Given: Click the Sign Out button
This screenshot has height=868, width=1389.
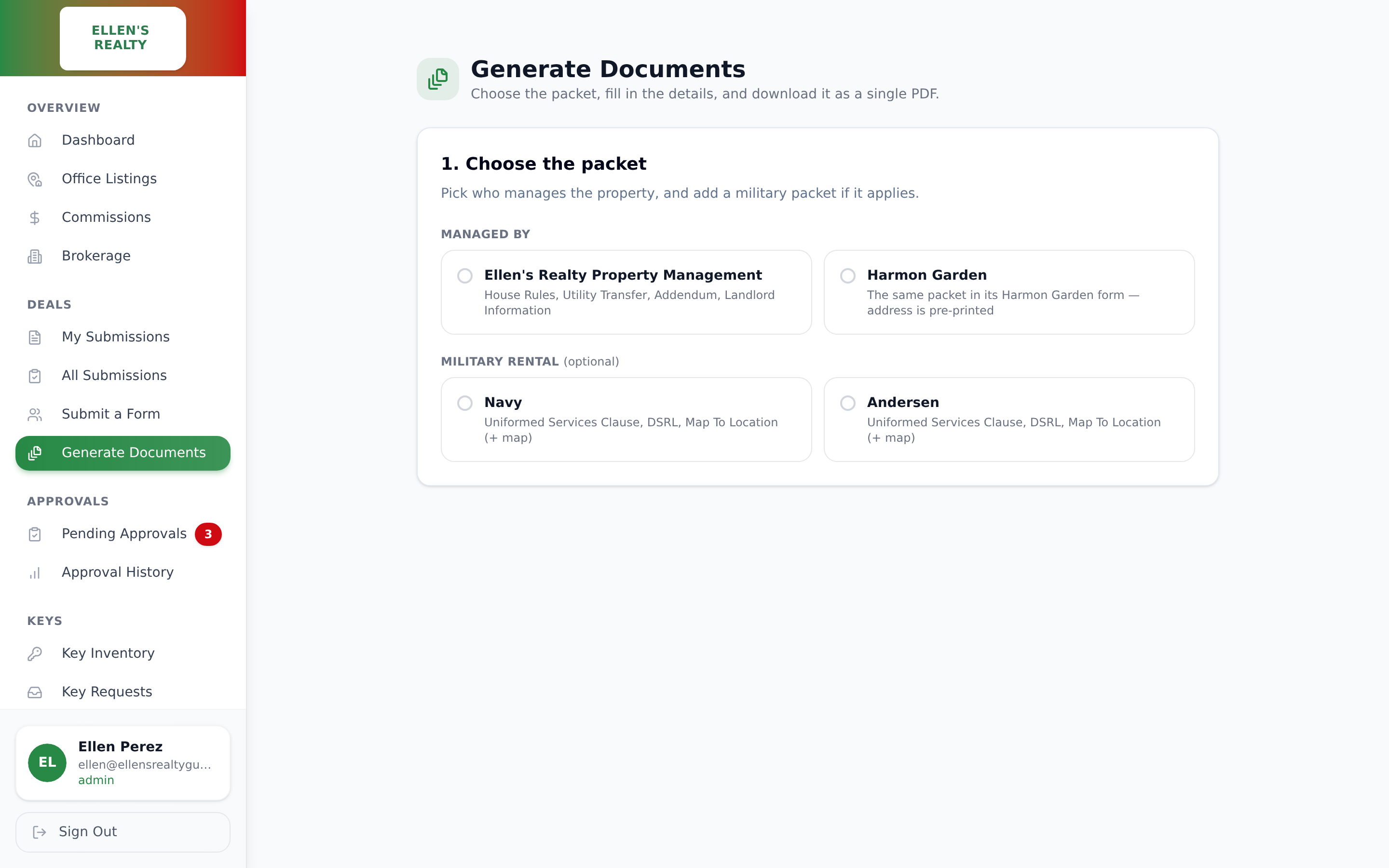Looking at the screenshot, I should coord(123,832).
